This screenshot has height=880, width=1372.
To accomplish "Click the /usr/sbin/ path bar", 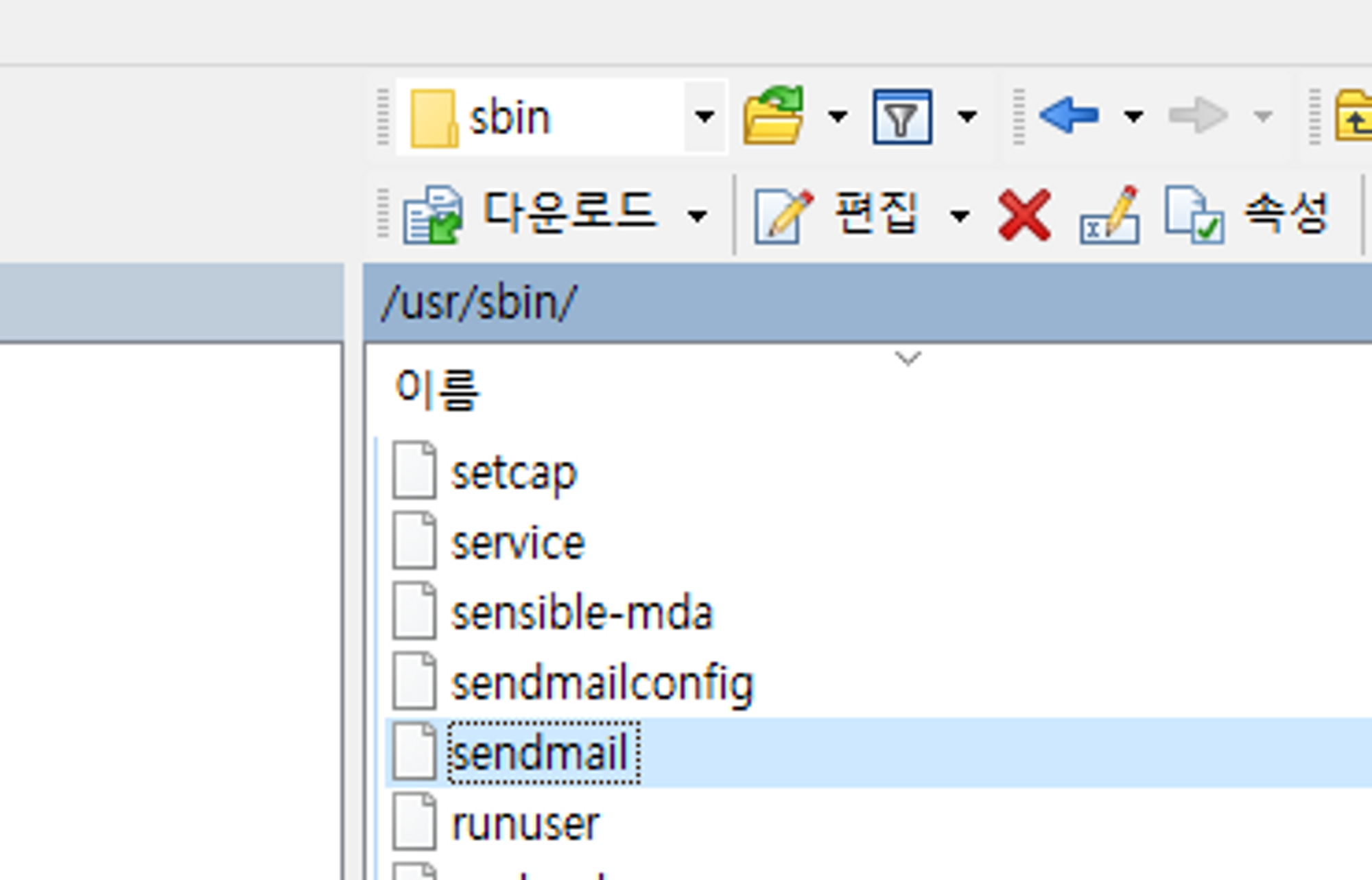I will pyautogui.click(x=480, y=302).
